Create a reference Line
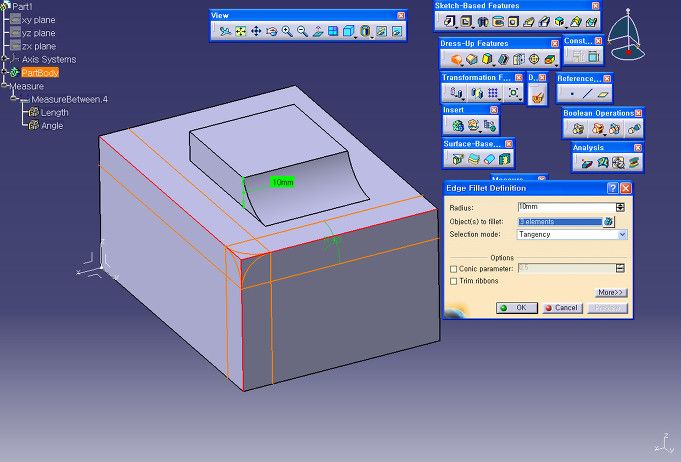 pyautogui.click(x=588, y=94)
